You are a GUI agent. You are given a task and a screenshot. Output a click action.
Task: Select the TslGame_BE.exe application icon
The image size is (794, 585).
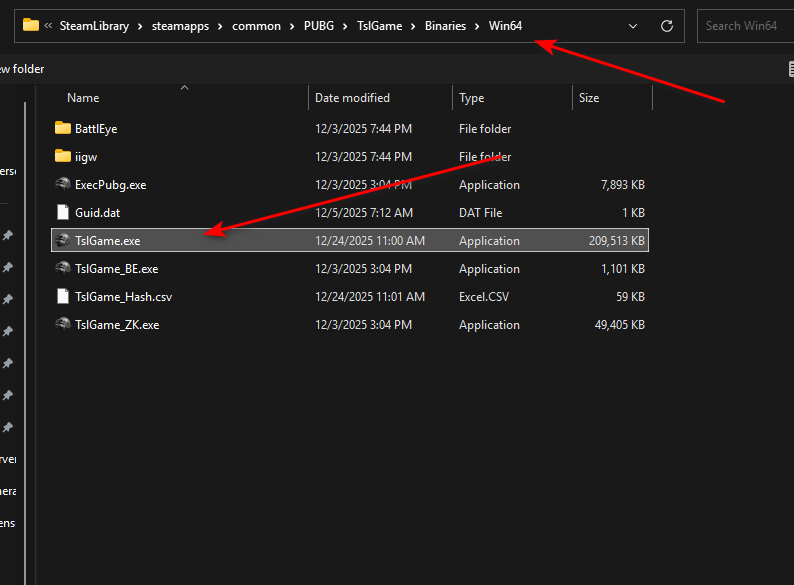[63, 268]
